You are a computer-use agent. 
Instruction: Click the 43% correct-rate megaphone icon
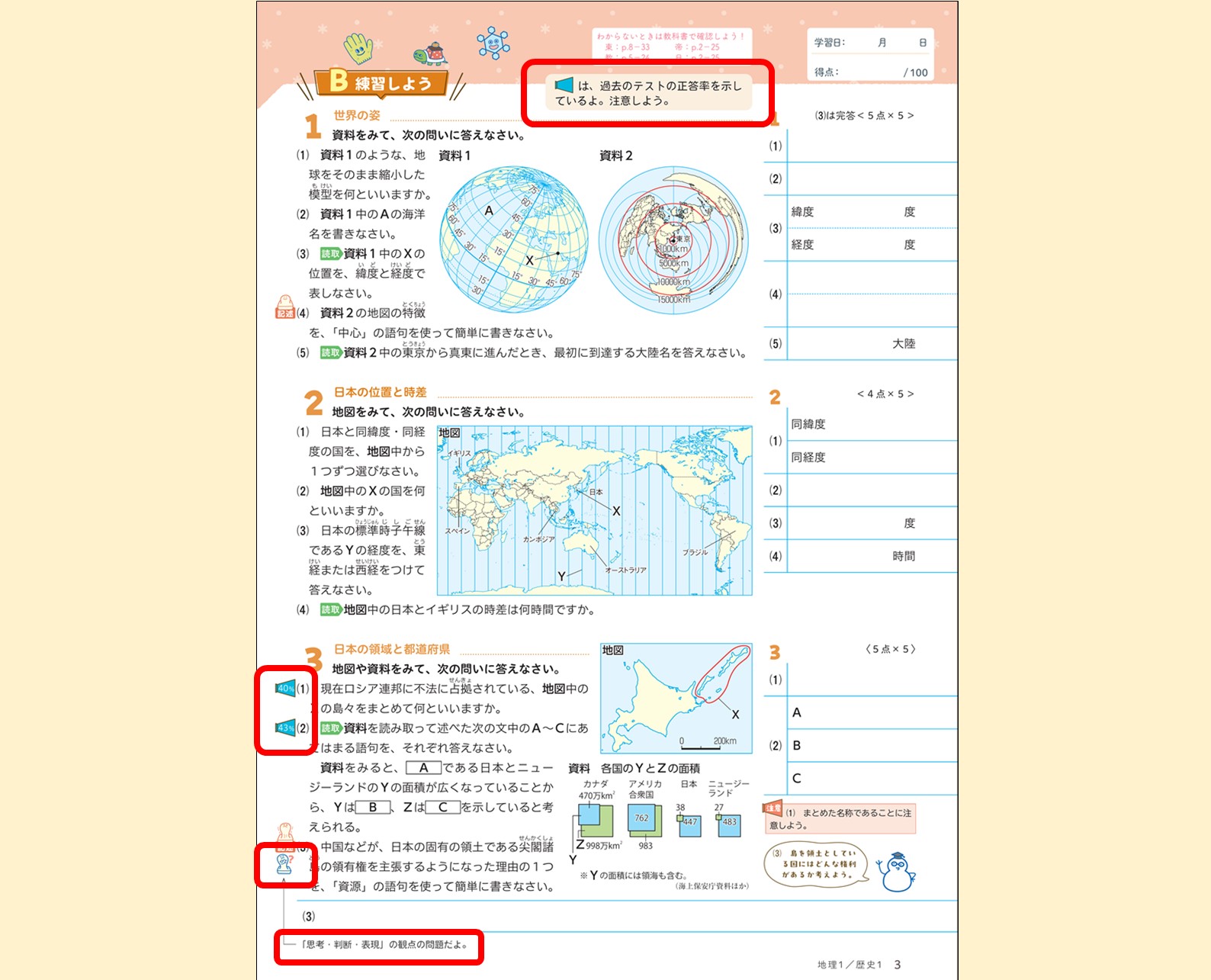285,728
